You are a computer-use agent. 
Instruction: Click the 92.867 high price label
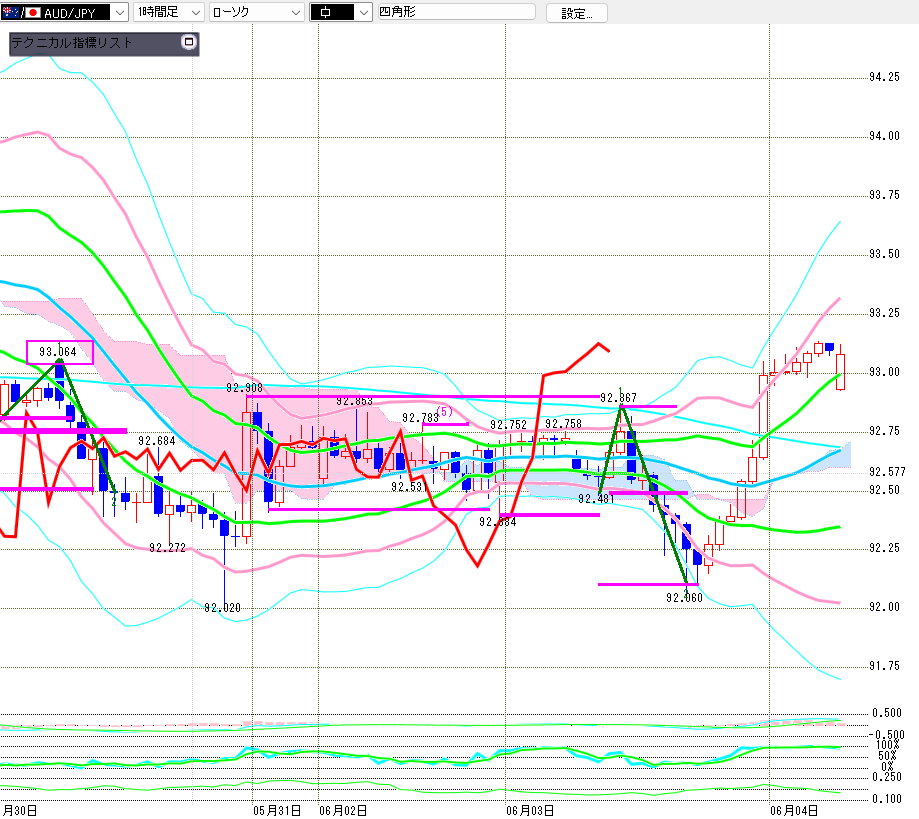[618, 397]
